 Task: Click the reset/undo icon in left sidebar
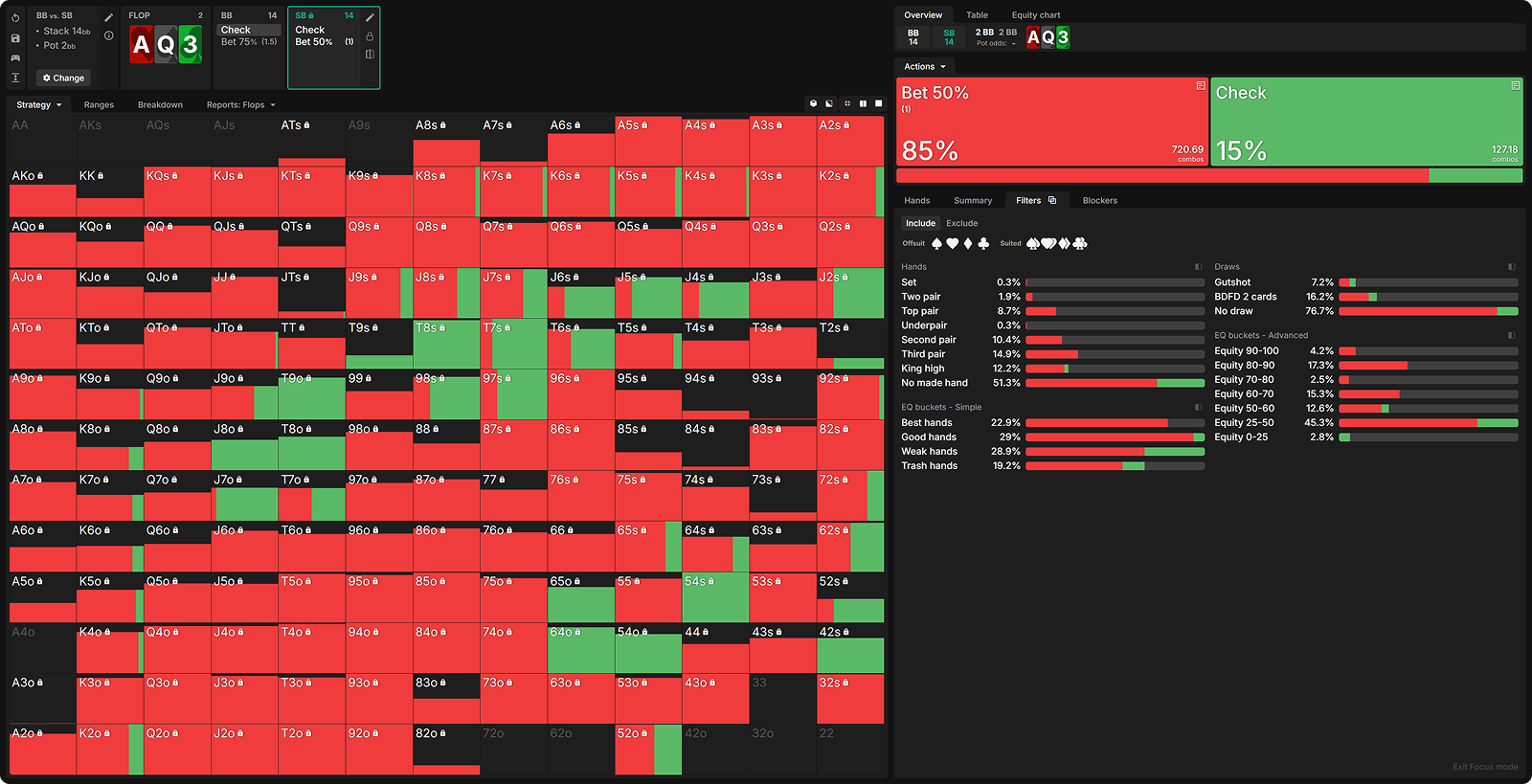pyautogui.click(x=15, y=17)
